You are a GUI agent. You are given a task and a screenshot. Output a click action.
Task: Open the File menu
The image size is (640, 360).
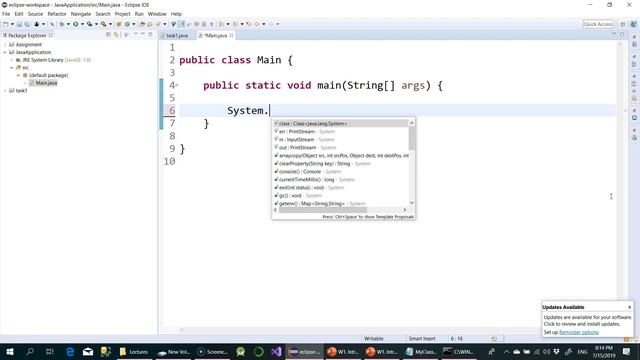6,14
